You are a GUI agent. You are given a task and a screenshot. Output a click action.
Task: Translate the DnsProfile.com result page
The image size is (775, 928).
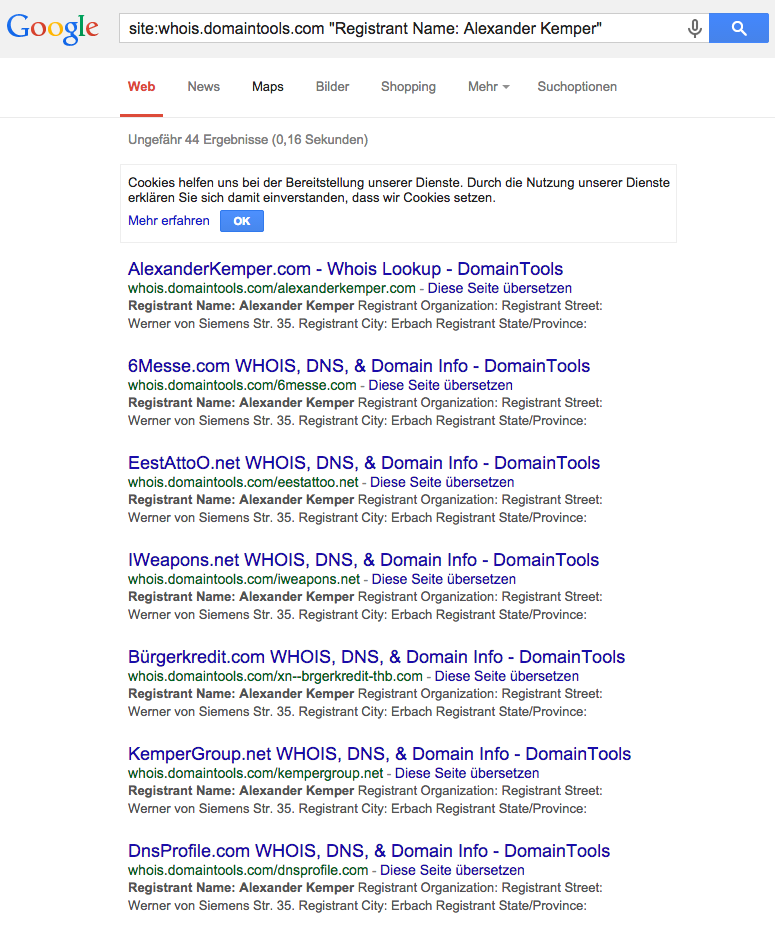pos(452,870)
